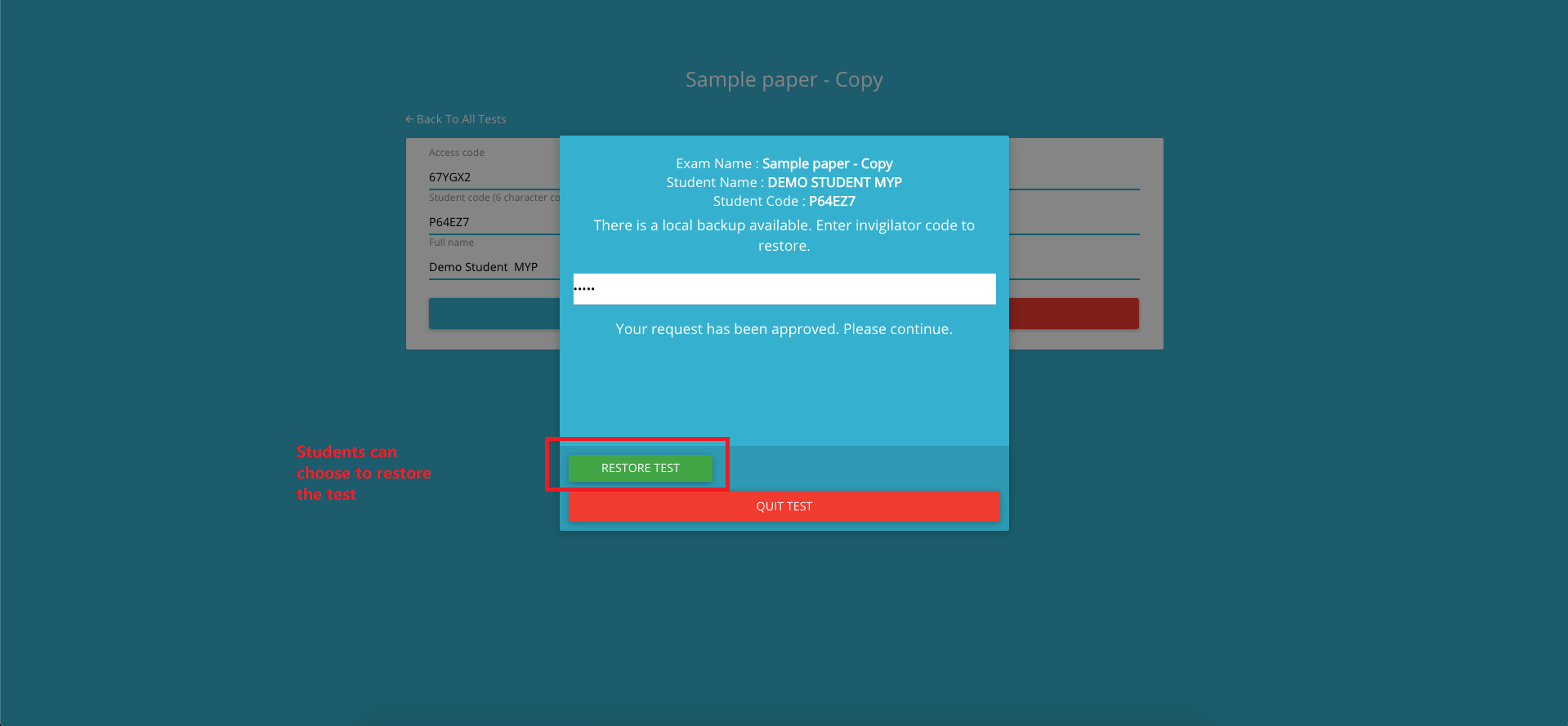Click the Student Code line in the dialog
This screenshot has height=726, width=1568.
[x=784, y=201]
